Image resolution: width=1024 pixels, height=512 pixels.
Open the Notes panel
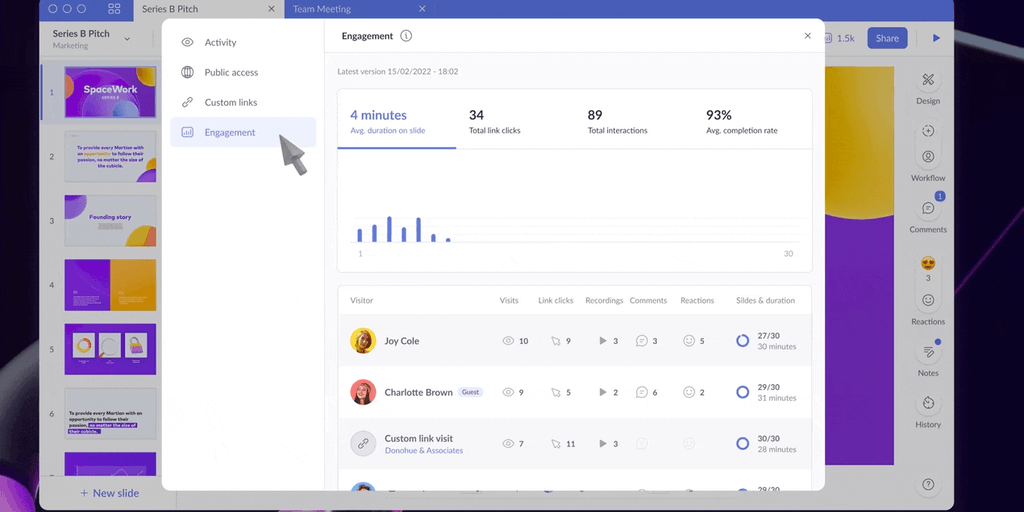point(928,352)
